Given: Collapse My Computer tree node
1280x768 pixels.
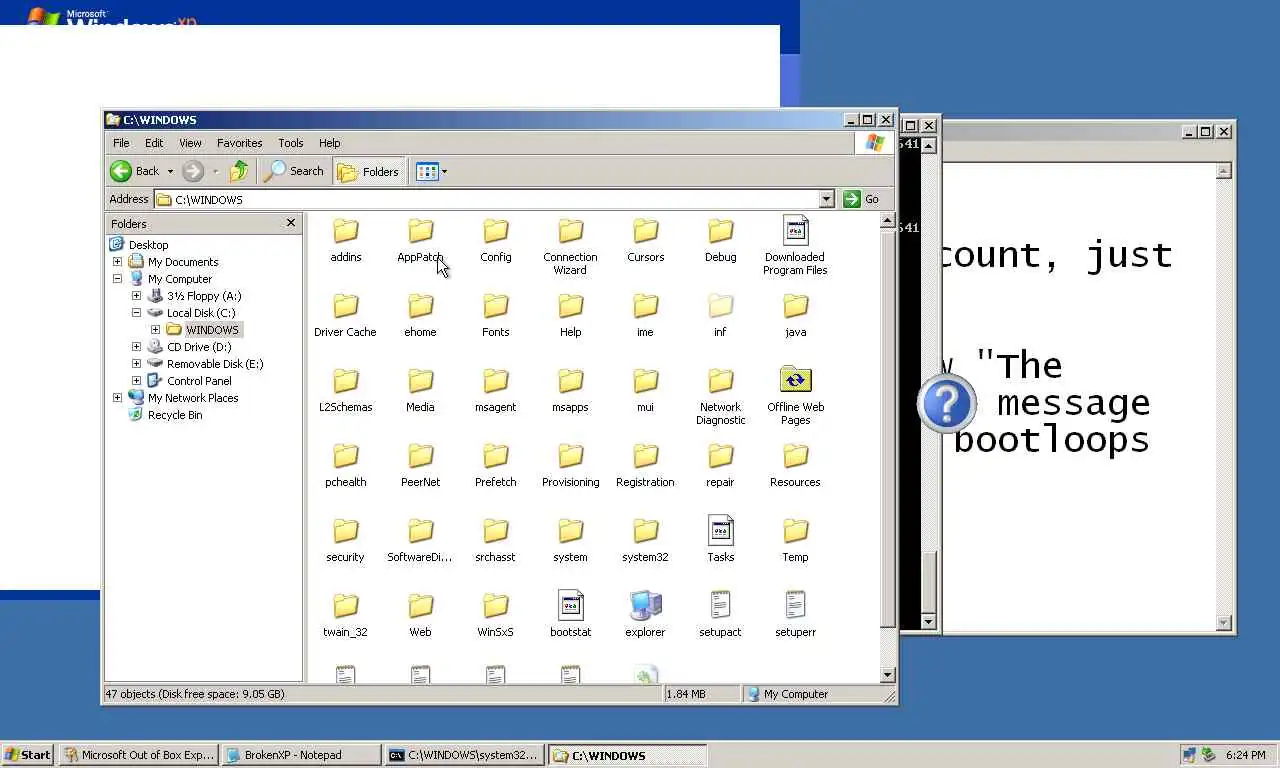Looking at the screenshot, I should click(117, 279).
